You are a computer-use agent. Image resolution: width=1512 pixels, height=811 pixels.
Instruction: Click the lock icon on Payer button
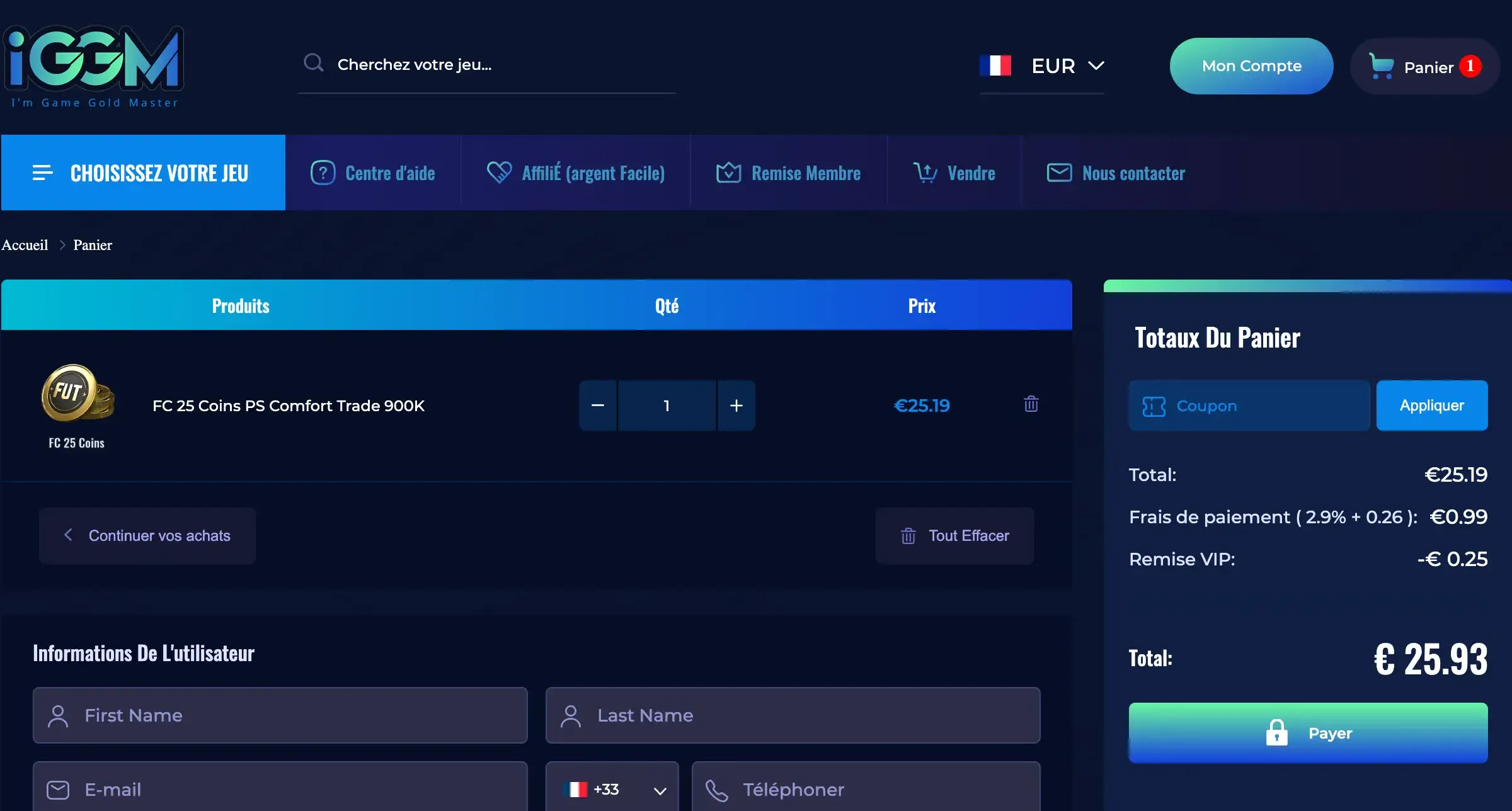coord(1277,732)
